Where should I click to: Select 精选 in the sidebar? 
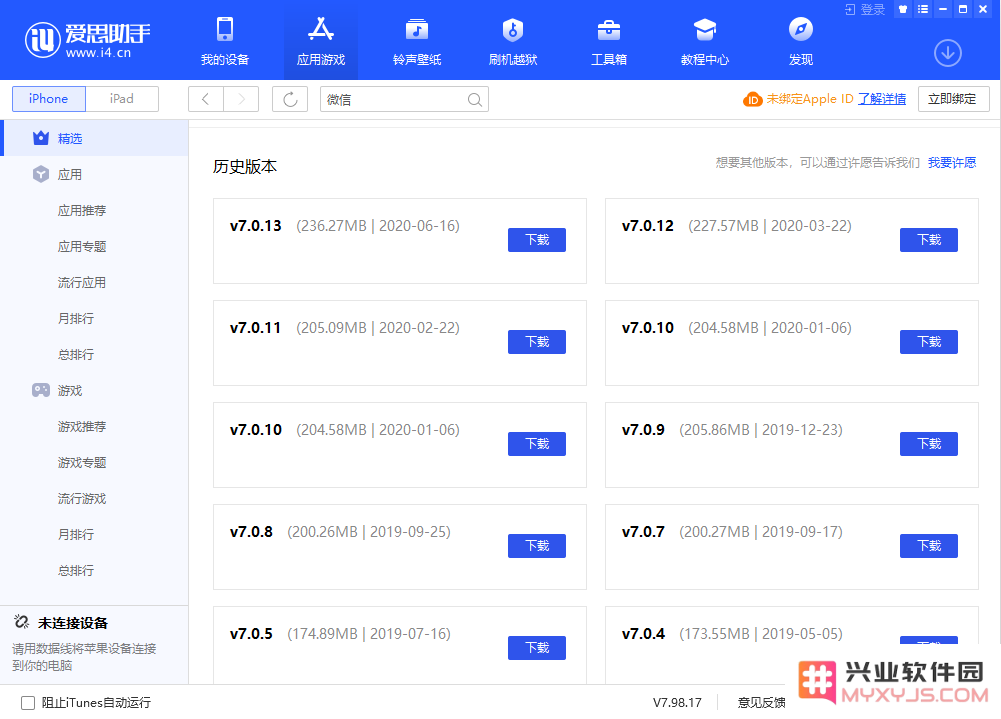[96, 138]
